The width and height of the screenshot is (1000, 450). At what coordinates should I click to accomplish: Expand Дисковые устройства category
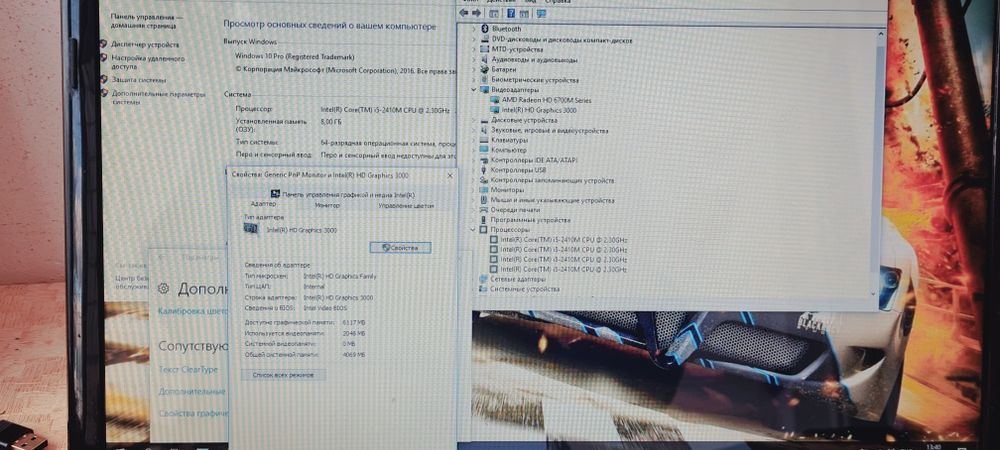pos(474,120)
